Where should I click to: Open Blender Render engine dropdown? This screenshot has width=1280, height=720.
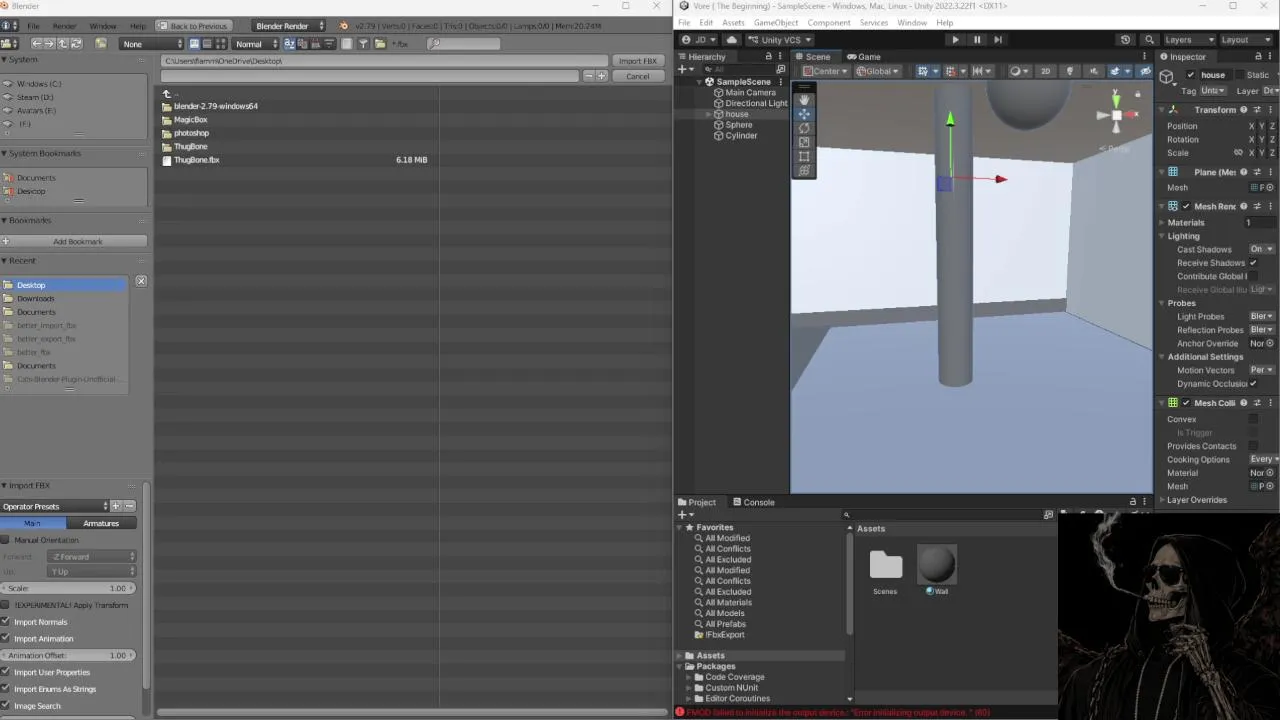click(x=287, y=26)
